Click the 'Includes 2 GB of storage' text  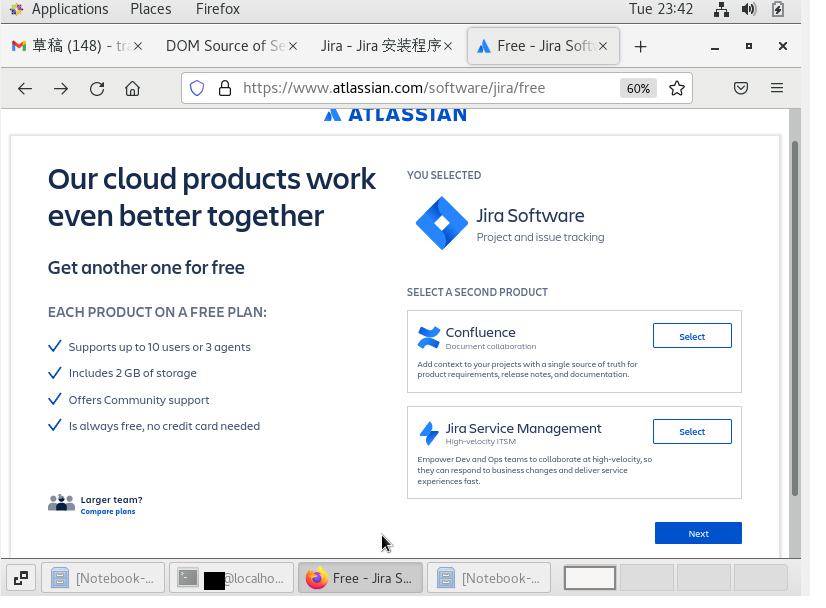coord(133,373)
